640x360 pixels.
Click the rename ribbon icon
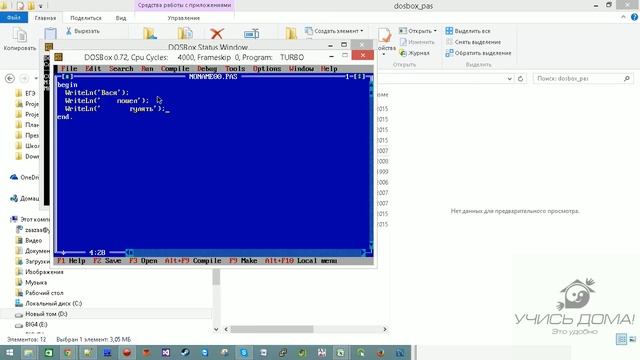(251, 33)
